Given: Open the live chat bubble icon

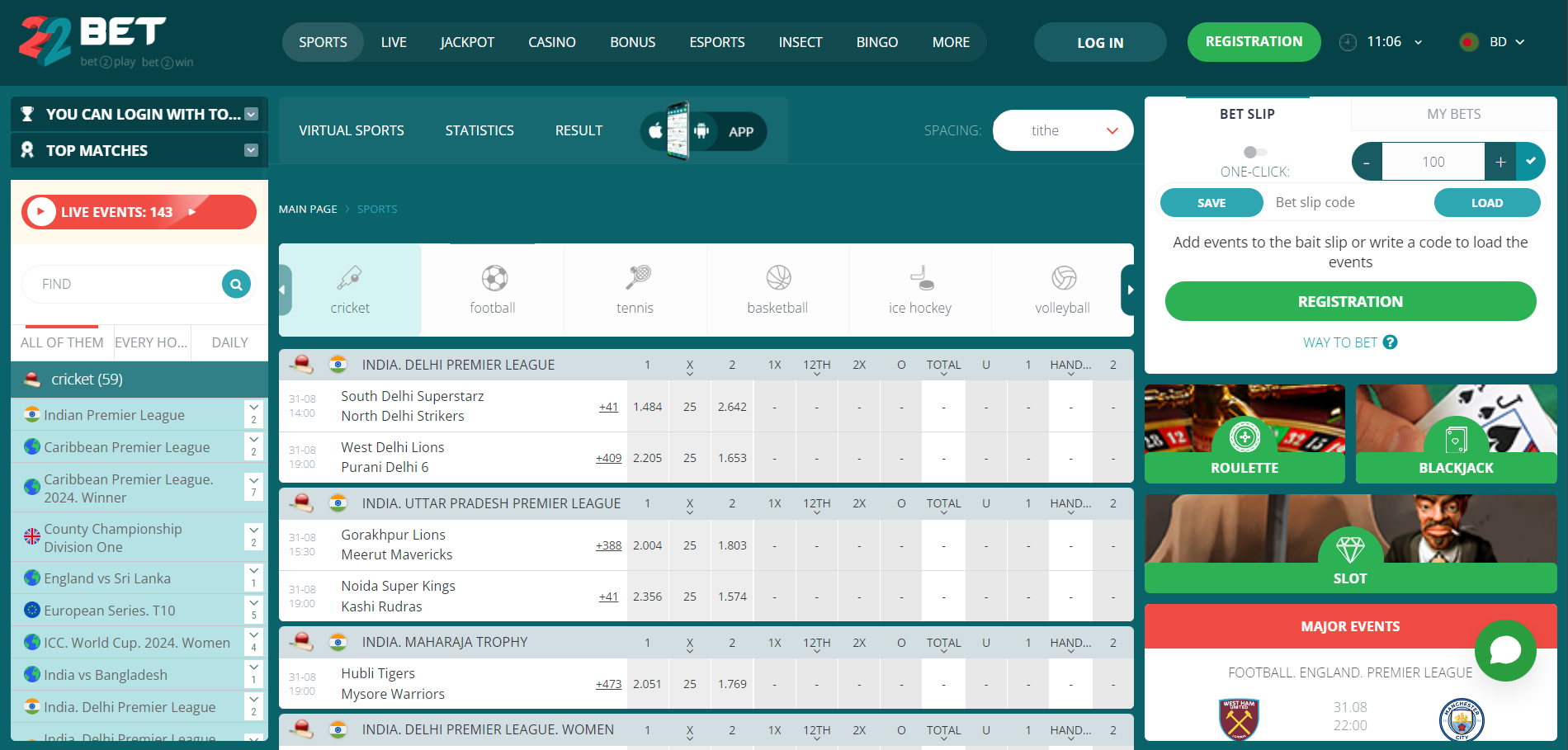Looking at the screenshot, I should 1505,650.
